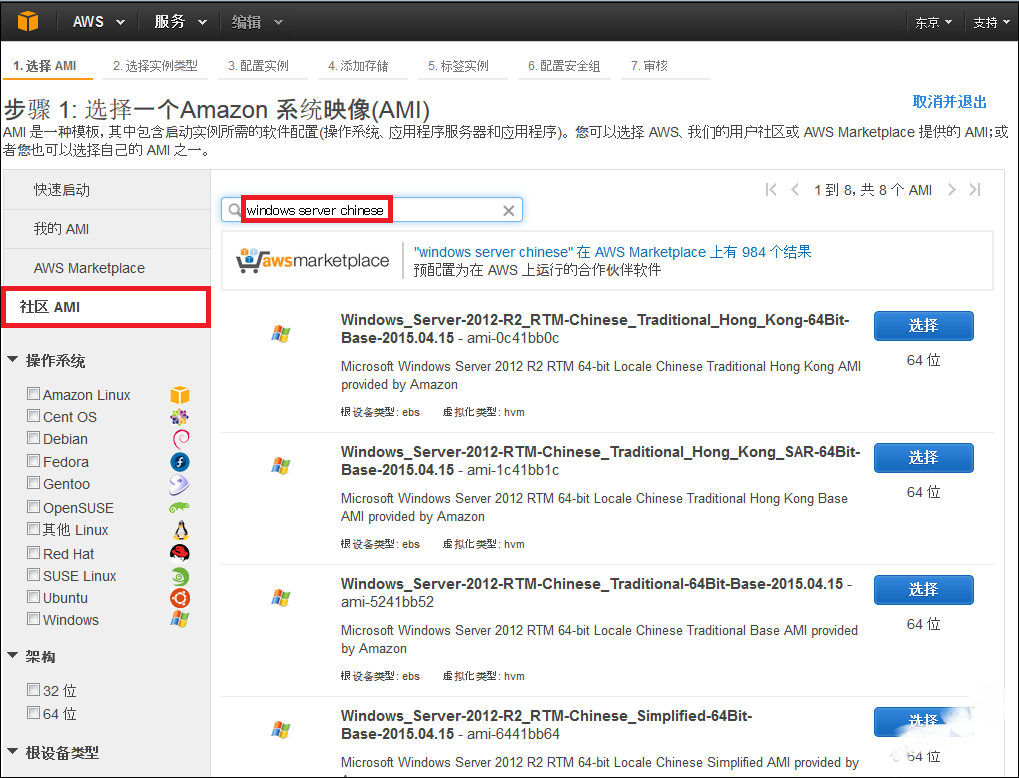Enable the 32 位 architecture filter
The height and width of the screenshot is (778, 1019).
(33, 689)
